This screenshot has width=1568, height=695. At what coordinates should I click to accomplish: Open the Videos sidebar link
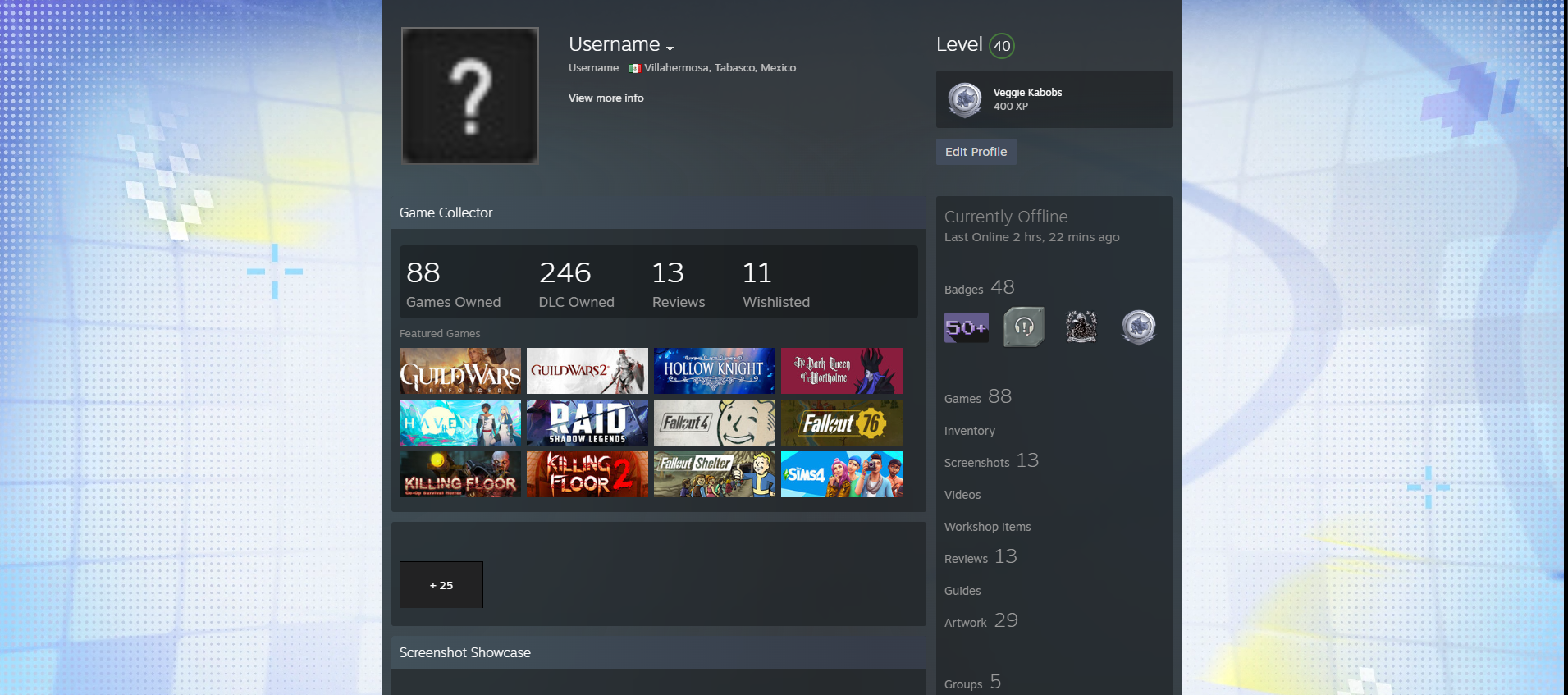pyautogui.click(x=962, y=495)
